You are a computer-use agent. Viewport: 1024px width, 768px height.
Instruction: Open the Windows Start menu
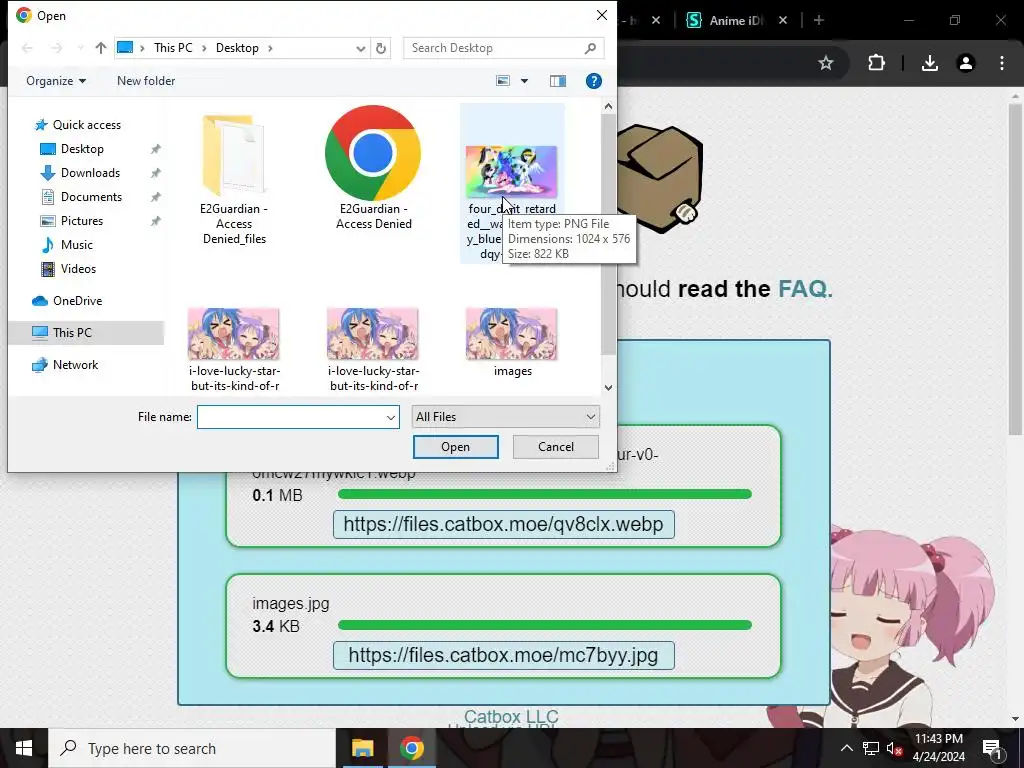tap(24, 748)
